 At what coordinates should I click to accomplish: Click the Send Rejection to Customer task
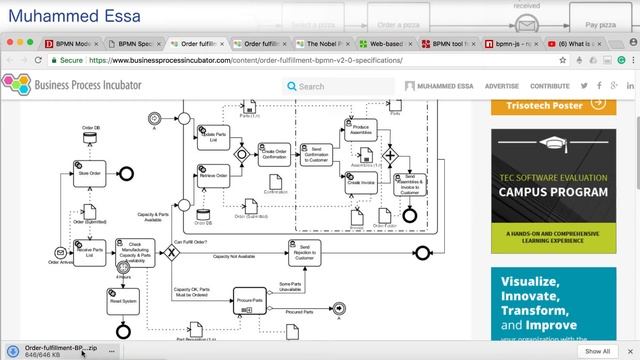point(304,253)
